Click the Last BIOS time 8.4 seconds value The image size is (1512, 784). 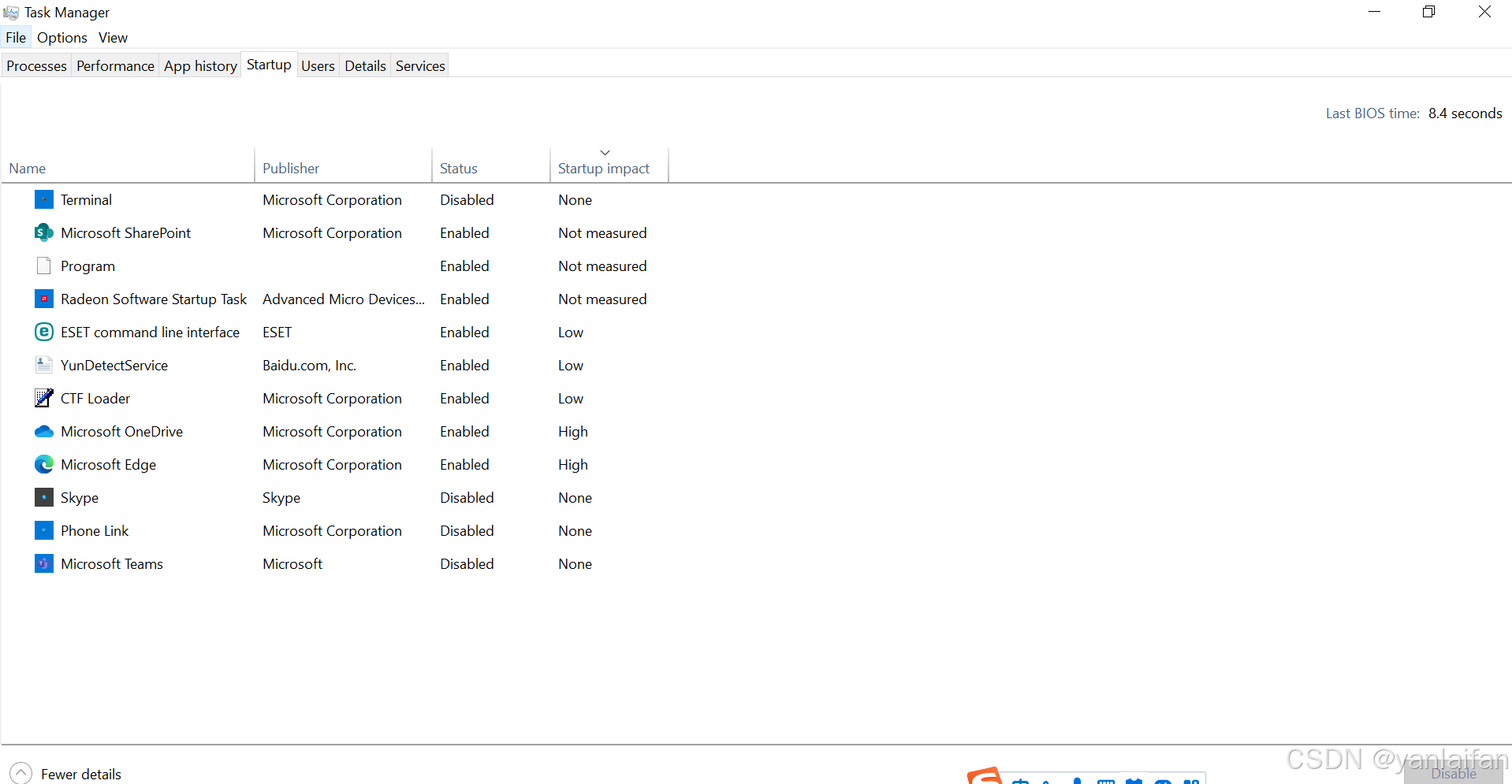pos(1465,113)
